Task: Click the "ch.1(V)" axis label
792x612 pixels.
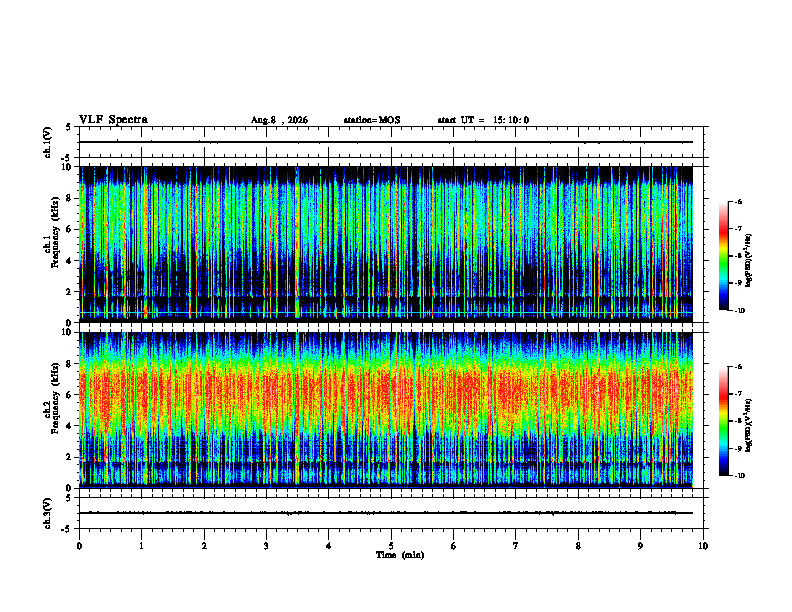Action: coord(48,142)
